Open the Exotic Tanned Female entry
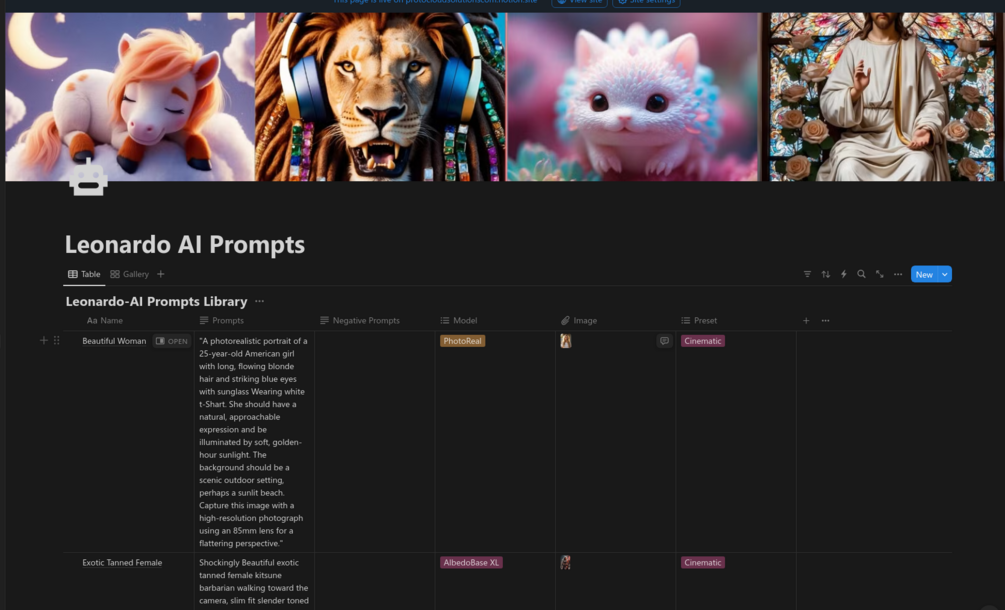 pyautogui.click(x=122, y=563)
